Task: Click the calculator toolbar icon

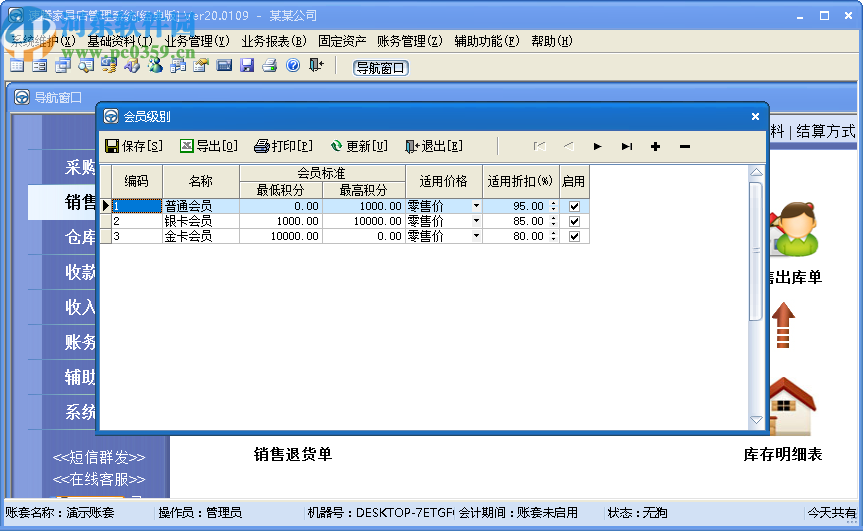Action: click(x=224, y=67)
